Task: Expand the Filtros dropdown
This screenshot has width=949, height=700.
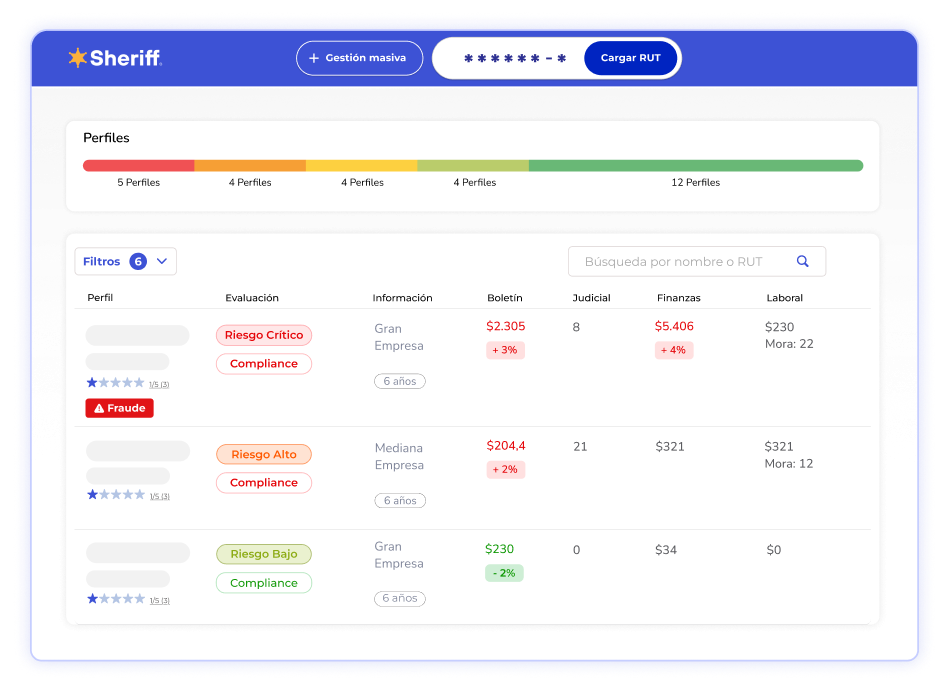Action: tap(125, 261)
